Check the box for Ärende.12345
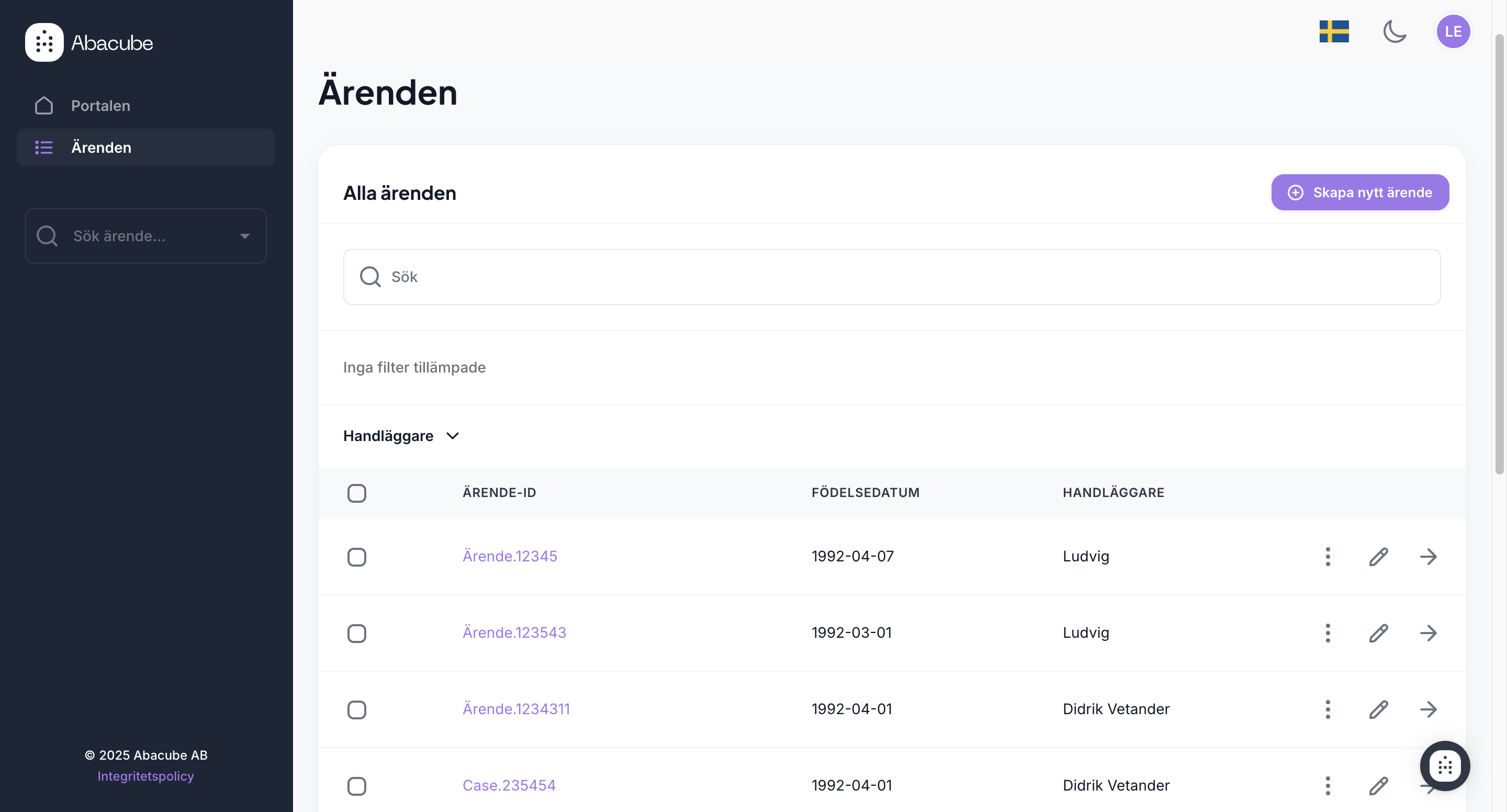Image resolution: width=1507 pixels, height=812 pixels. (356, 556)
